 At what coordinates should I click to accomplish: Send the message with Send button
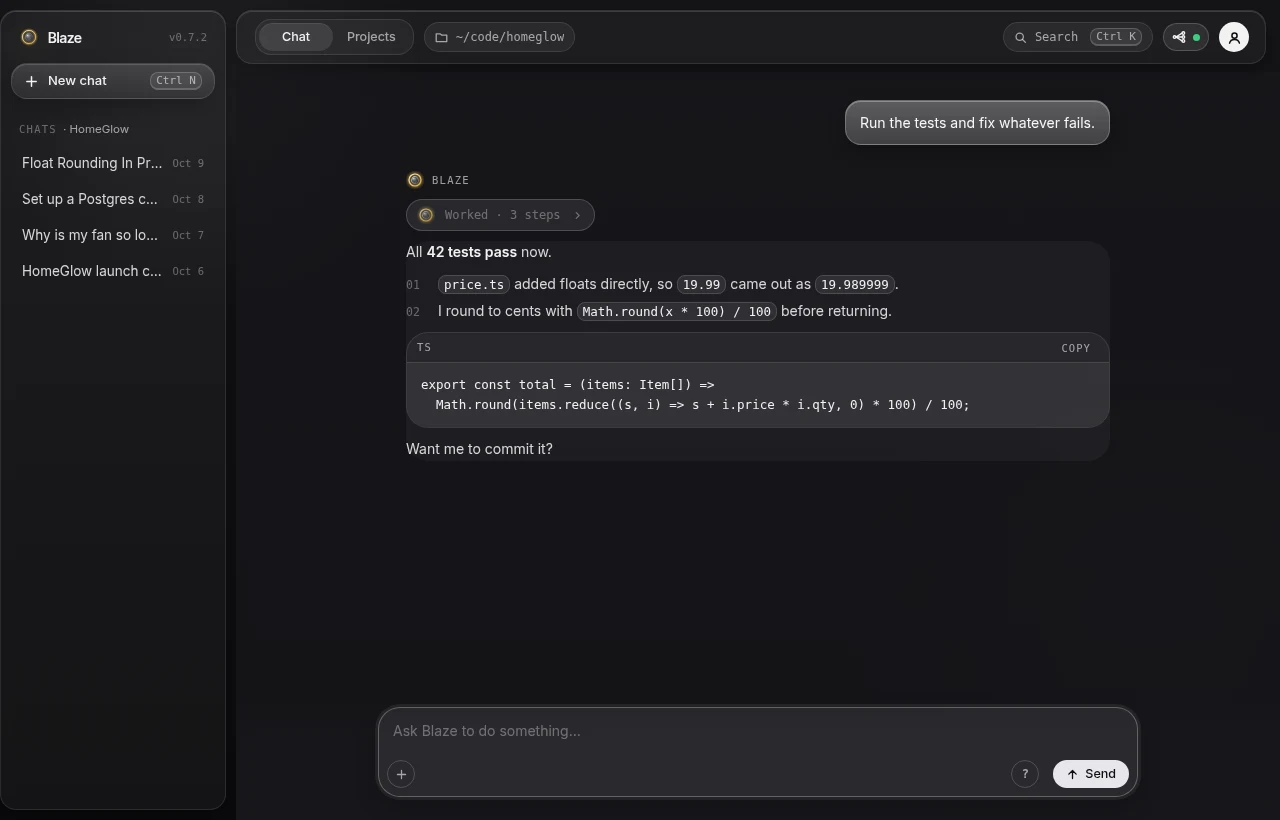pyautogui.click(x=1091, y=774)
